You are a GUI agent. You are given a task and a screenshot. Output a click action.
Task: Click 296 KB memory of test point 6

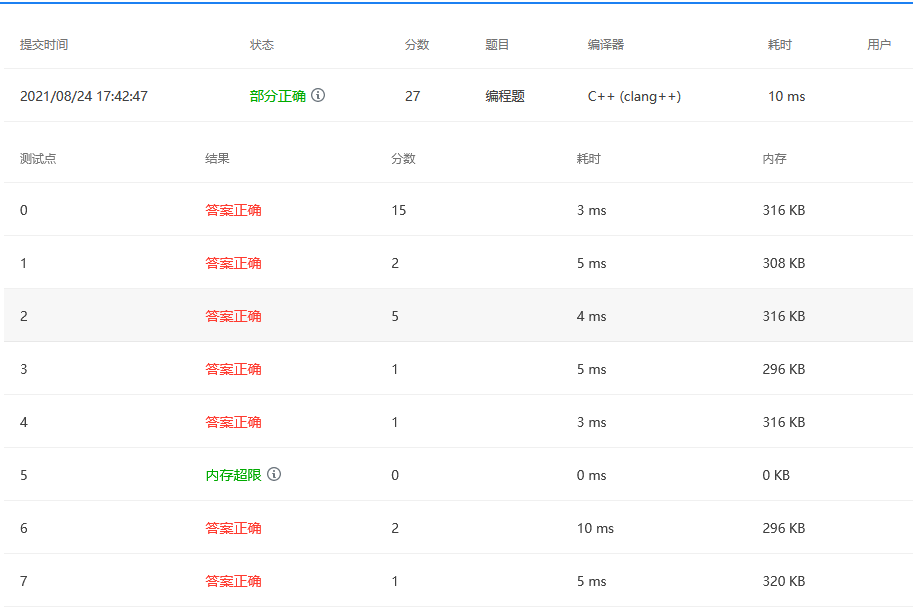tap(784, 528)
